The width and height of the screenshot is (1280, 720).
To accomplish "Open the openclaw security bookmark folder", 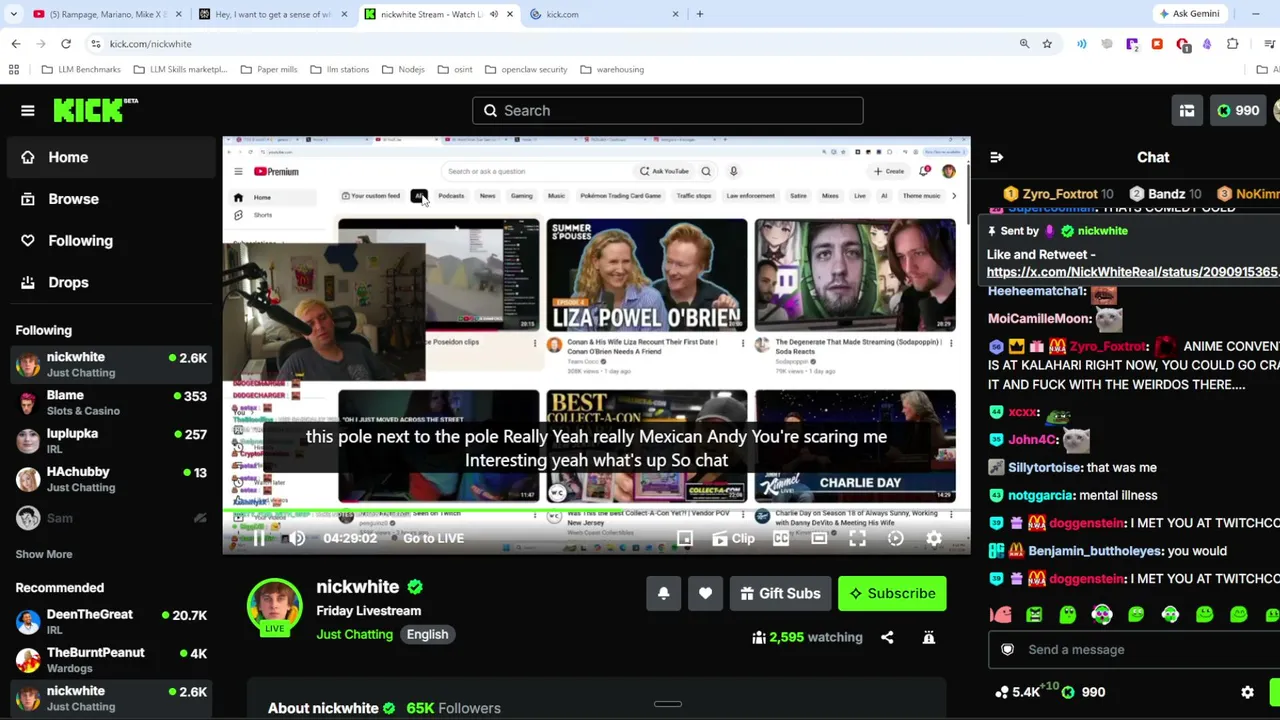I will [x=525, y=70].
